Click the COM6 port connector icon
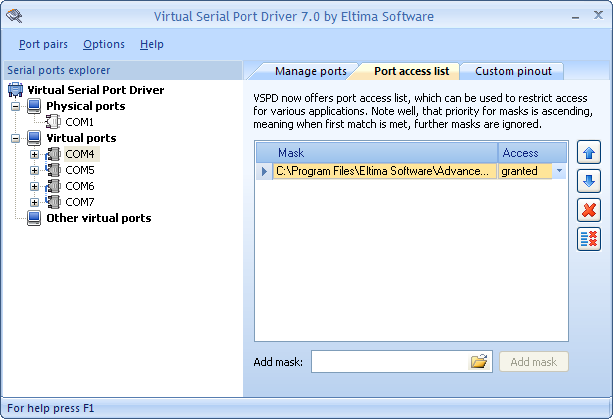 (53, 186)
